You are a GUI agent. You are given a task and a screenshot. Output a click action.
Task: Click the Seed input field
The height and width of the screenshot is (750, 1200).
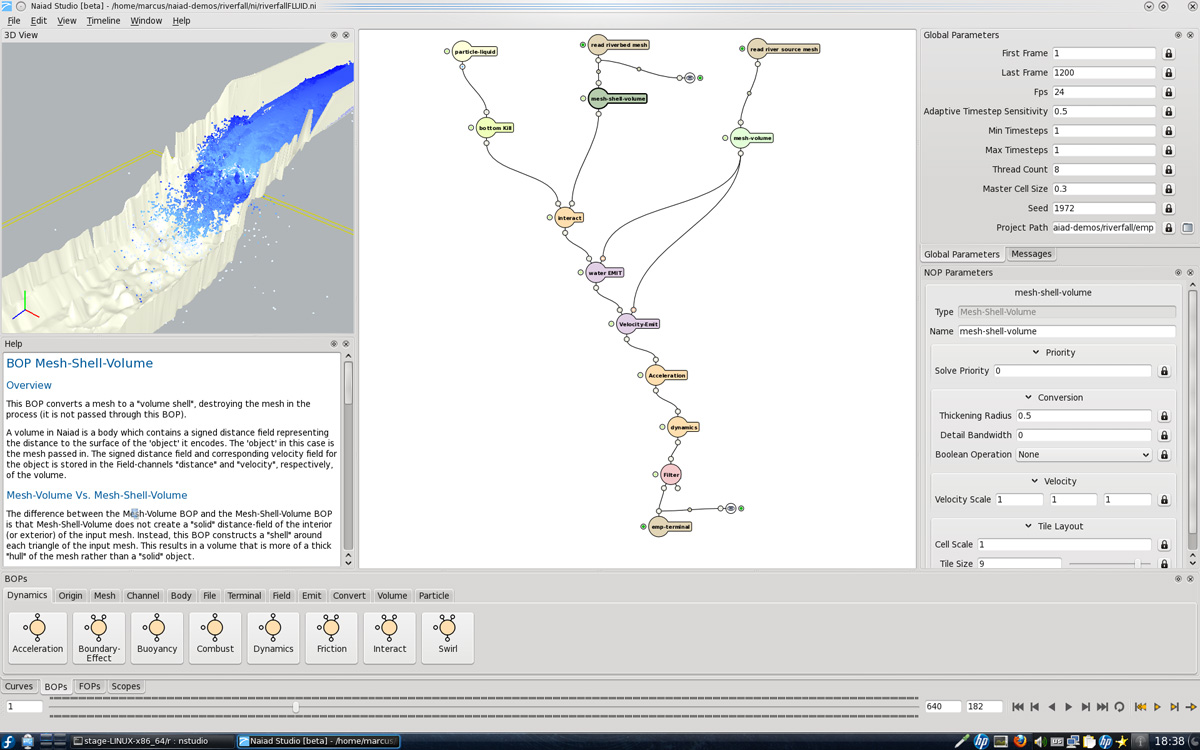1104,209
